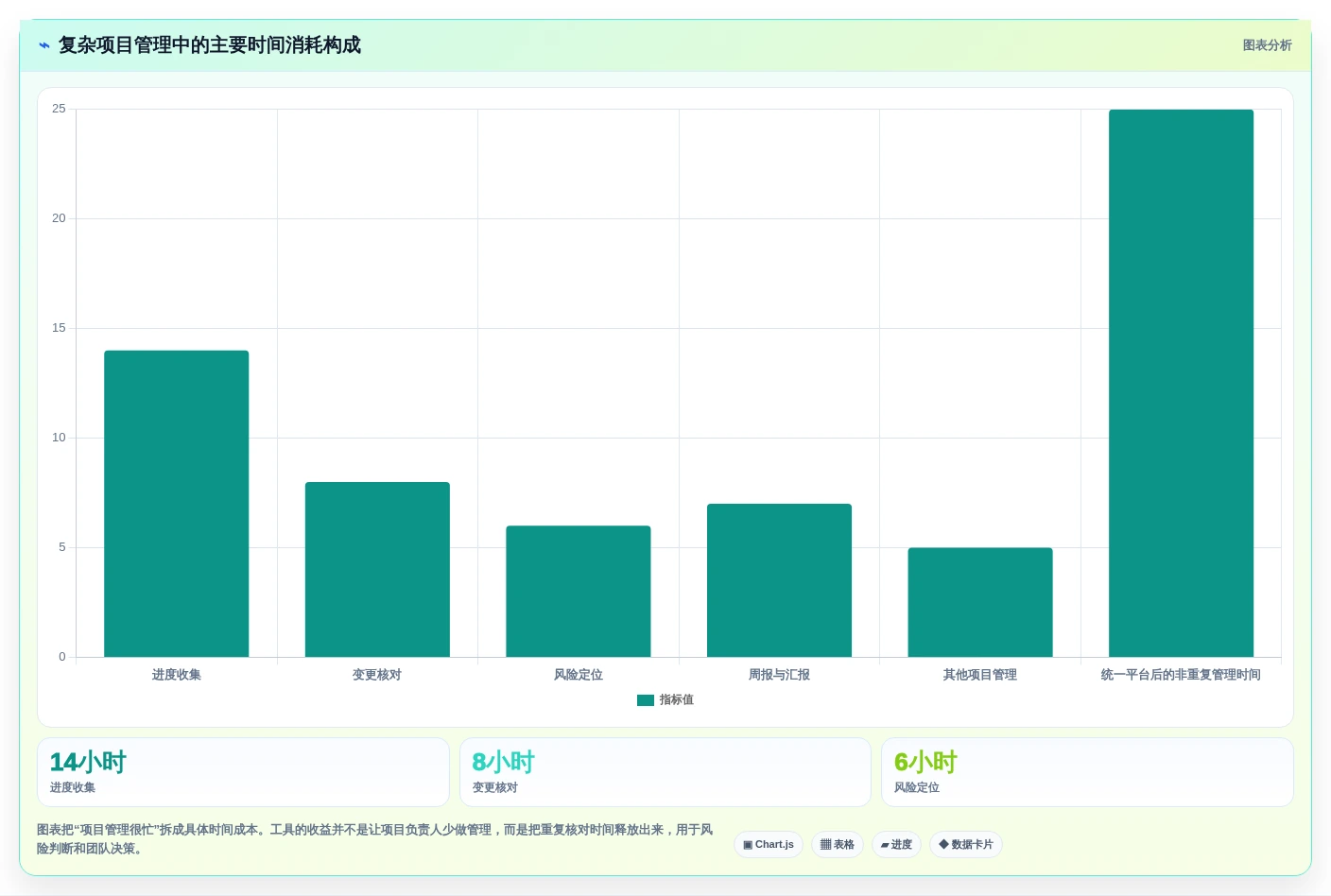
Task: Click the y-axis value 25
Action: coord(59,109)
